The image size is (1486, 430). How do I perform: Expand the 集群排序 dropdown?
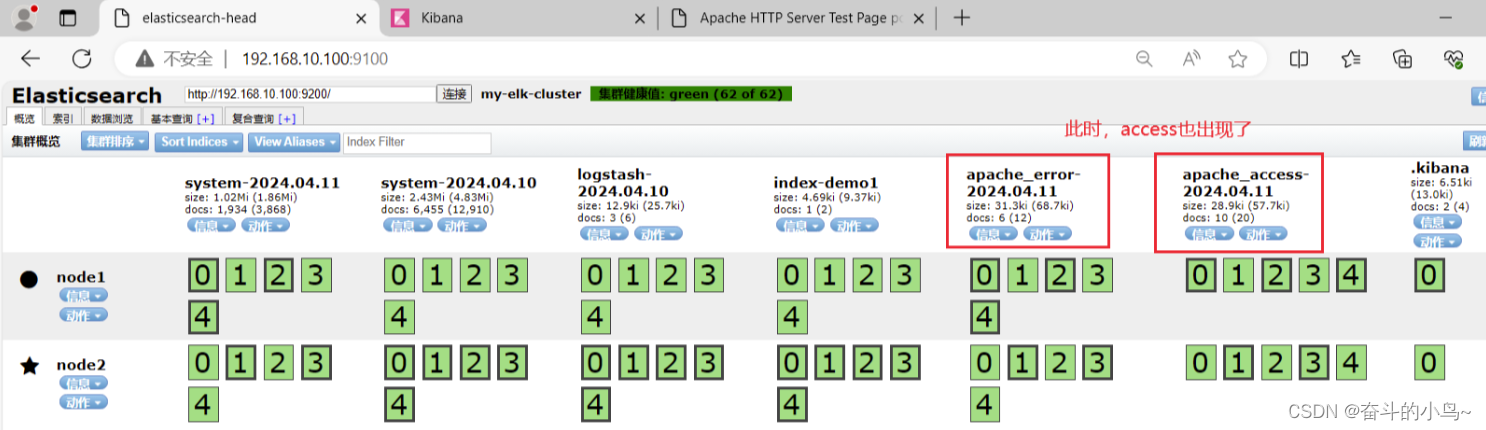tap(115, 142)
